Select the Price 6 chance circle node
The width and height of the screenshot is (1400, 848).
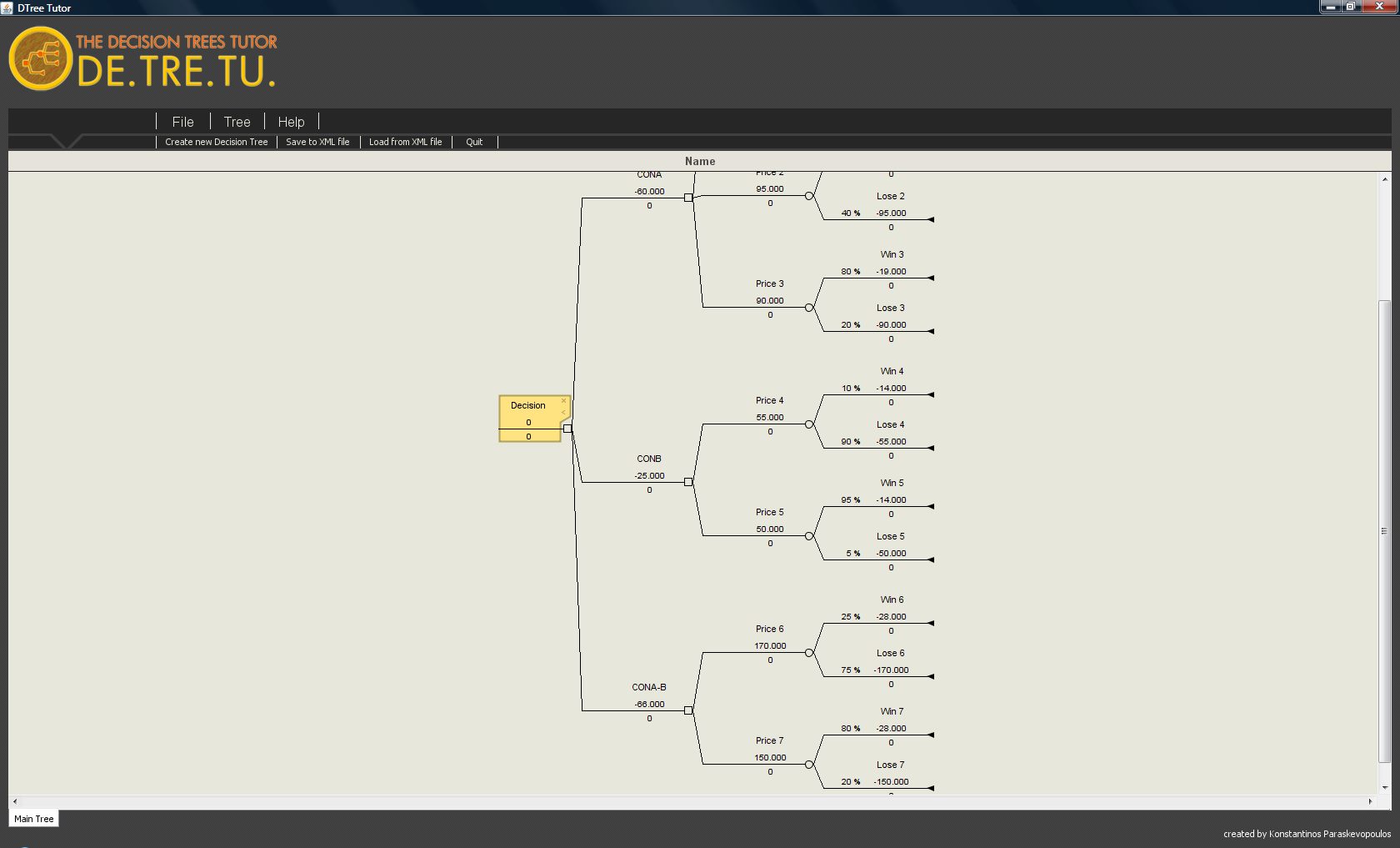point(809,653)
